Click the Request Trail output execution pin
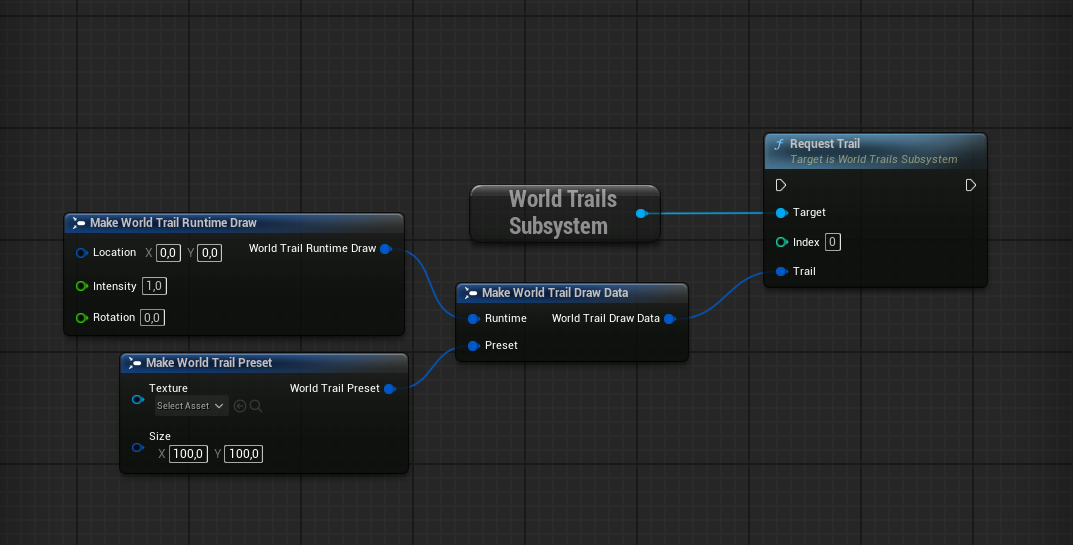 coord(970,186)
